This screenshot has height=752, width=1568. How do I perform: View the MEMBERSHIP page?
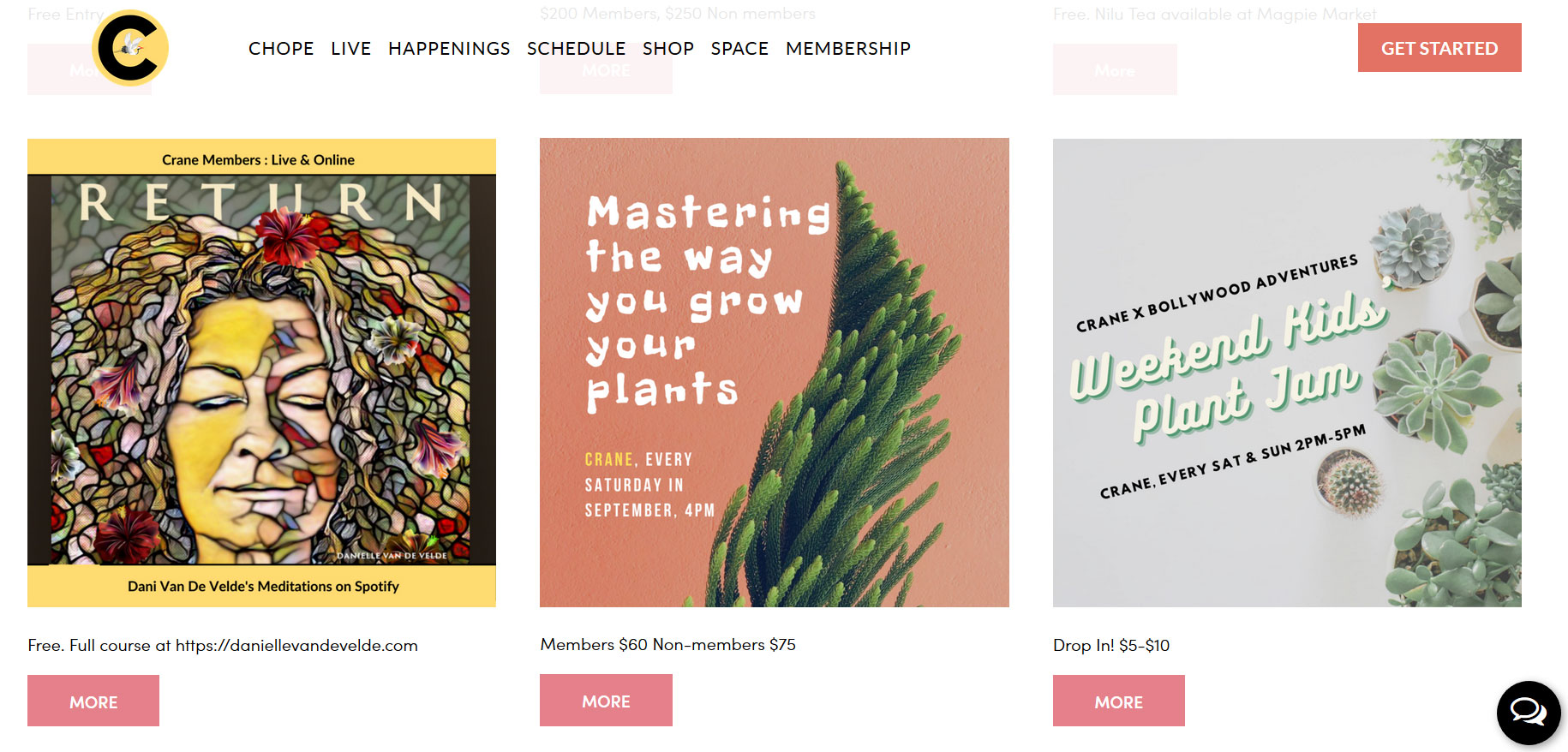coord(847,49)
